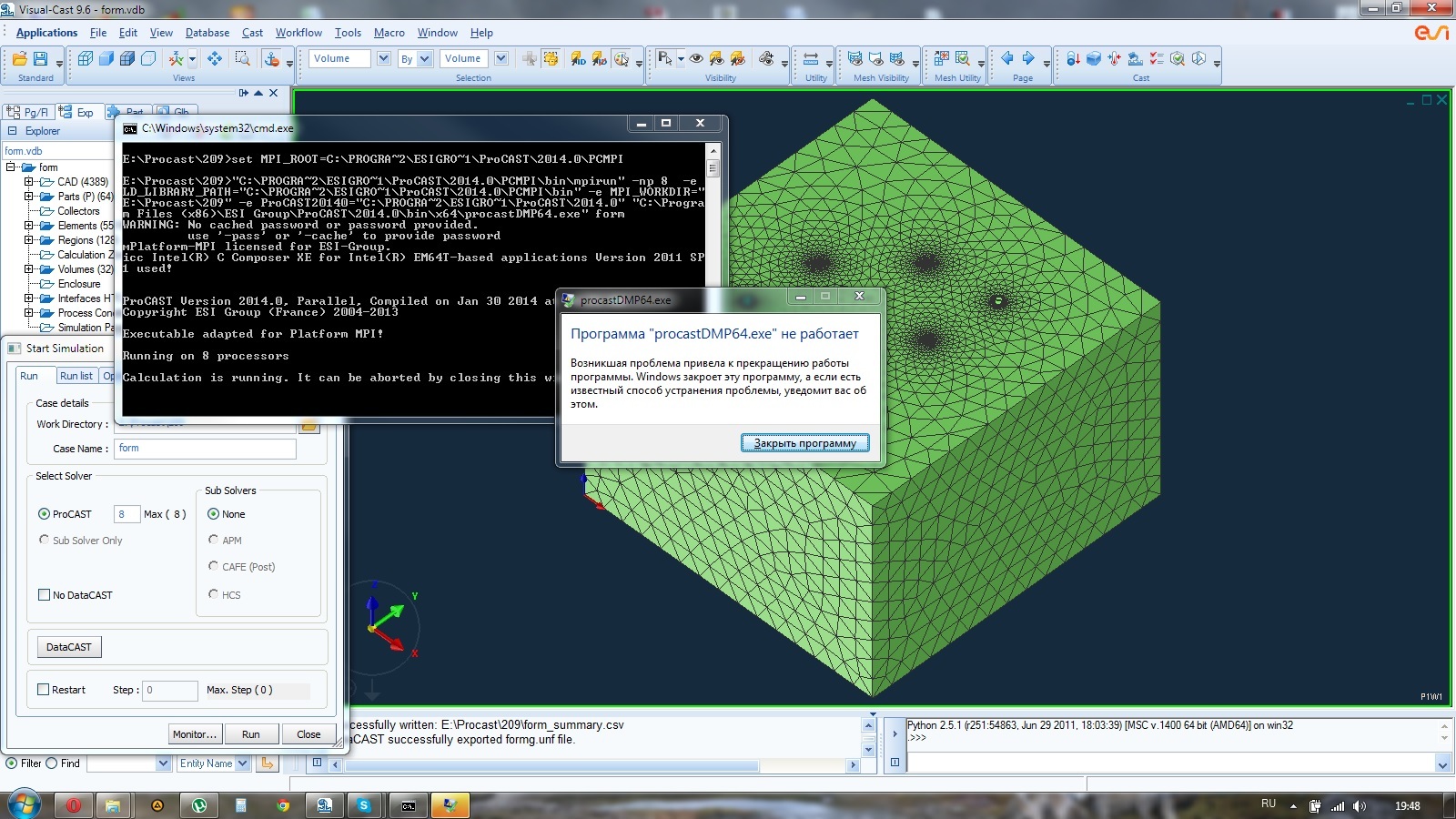Screen dimensions: 1456x819
Task: Click the Закрыть программу button
Action: [x=805, y=443]
